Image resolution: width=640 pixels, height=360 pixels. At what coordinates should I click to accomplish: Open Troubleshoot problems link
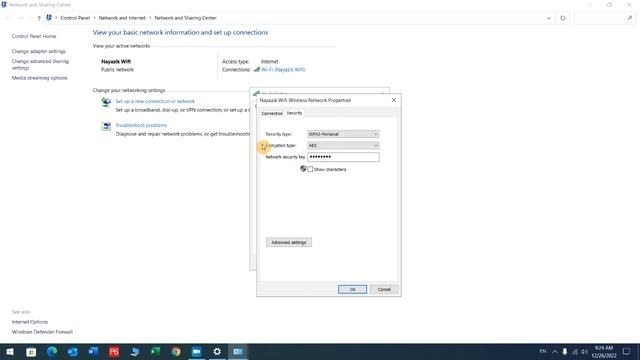(141, 125)
